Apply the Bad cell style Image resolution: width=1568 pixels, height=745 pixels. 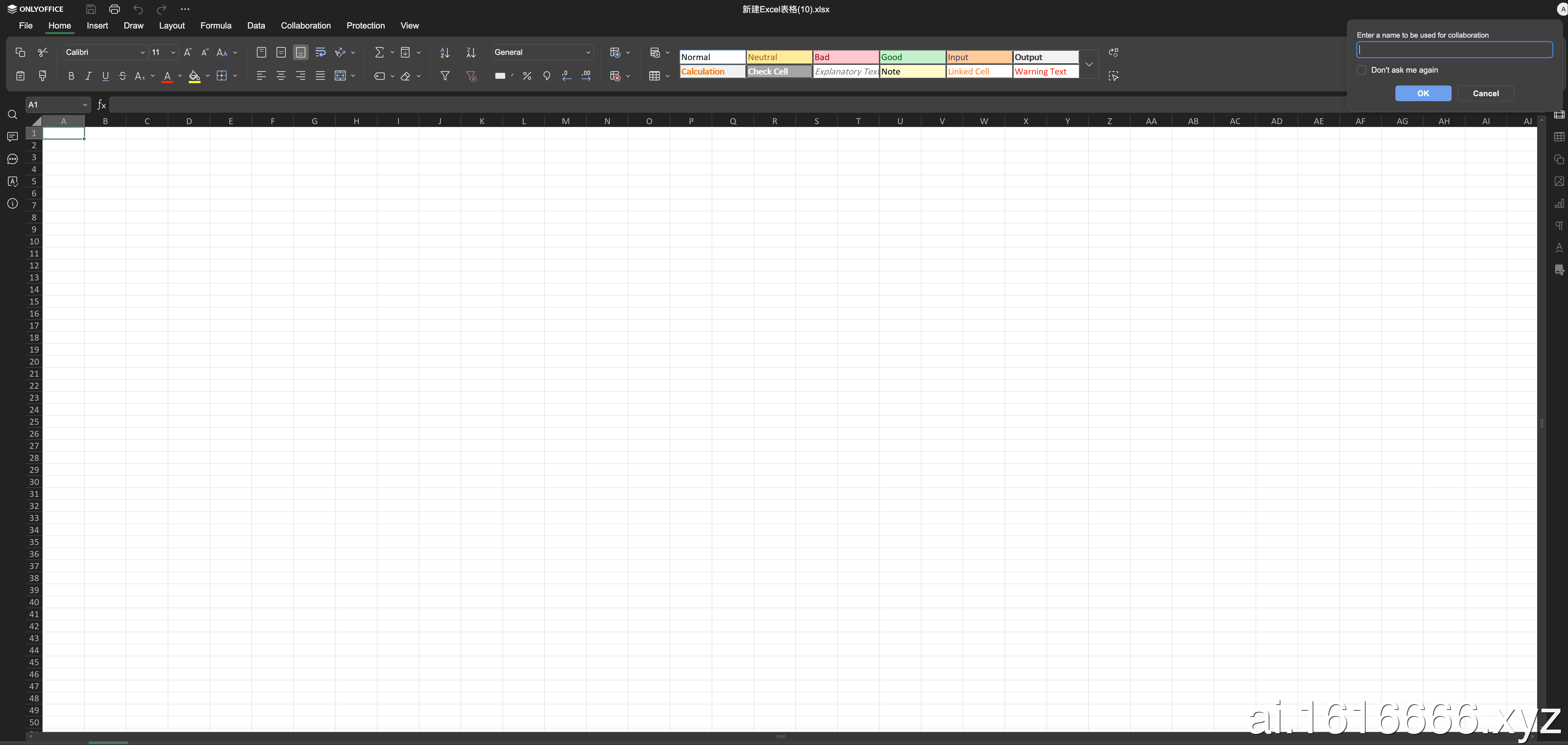[x=846, y=57]
